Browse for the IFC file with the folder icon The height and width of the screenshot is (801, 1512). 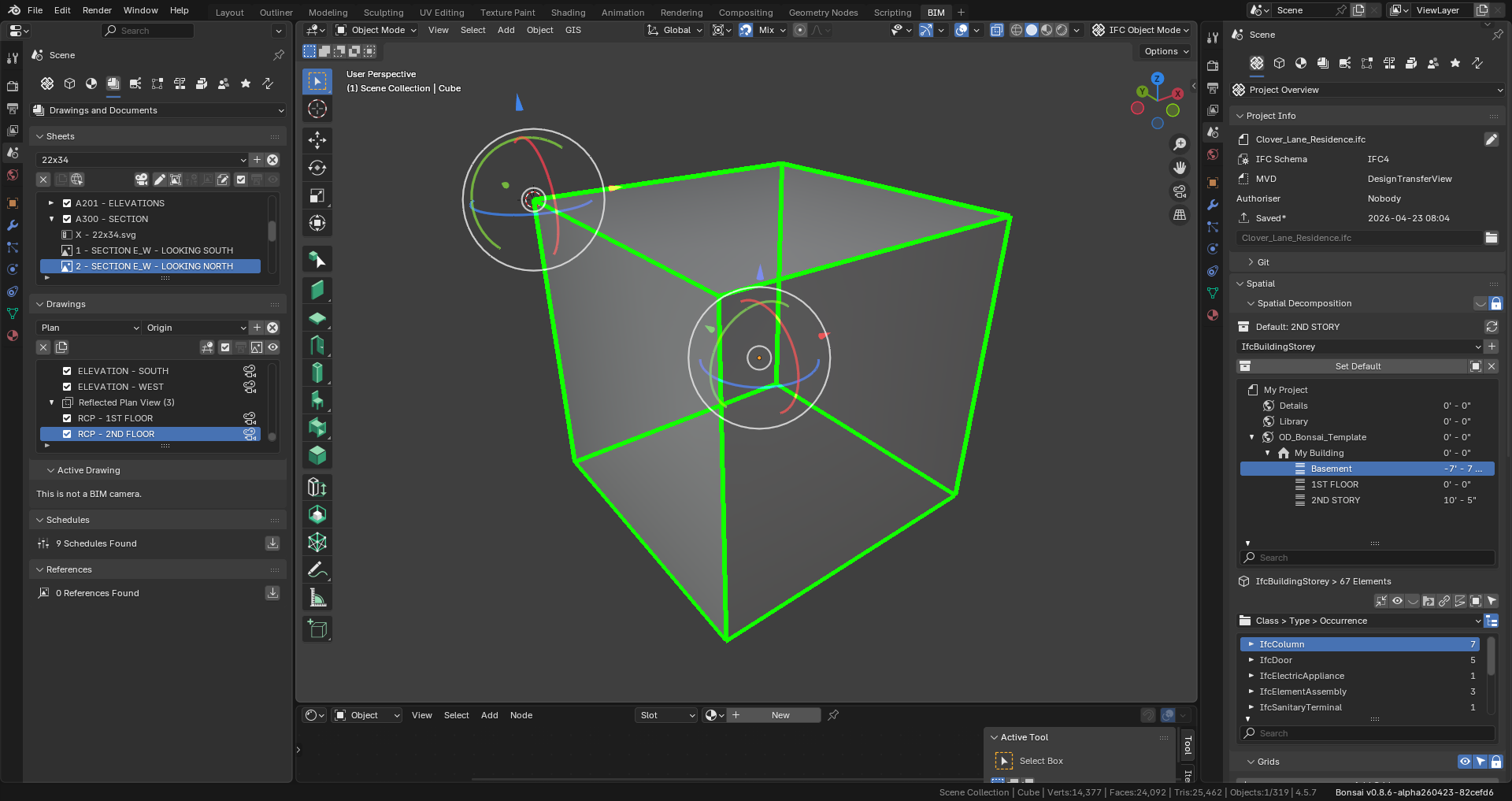point(1492,238)
